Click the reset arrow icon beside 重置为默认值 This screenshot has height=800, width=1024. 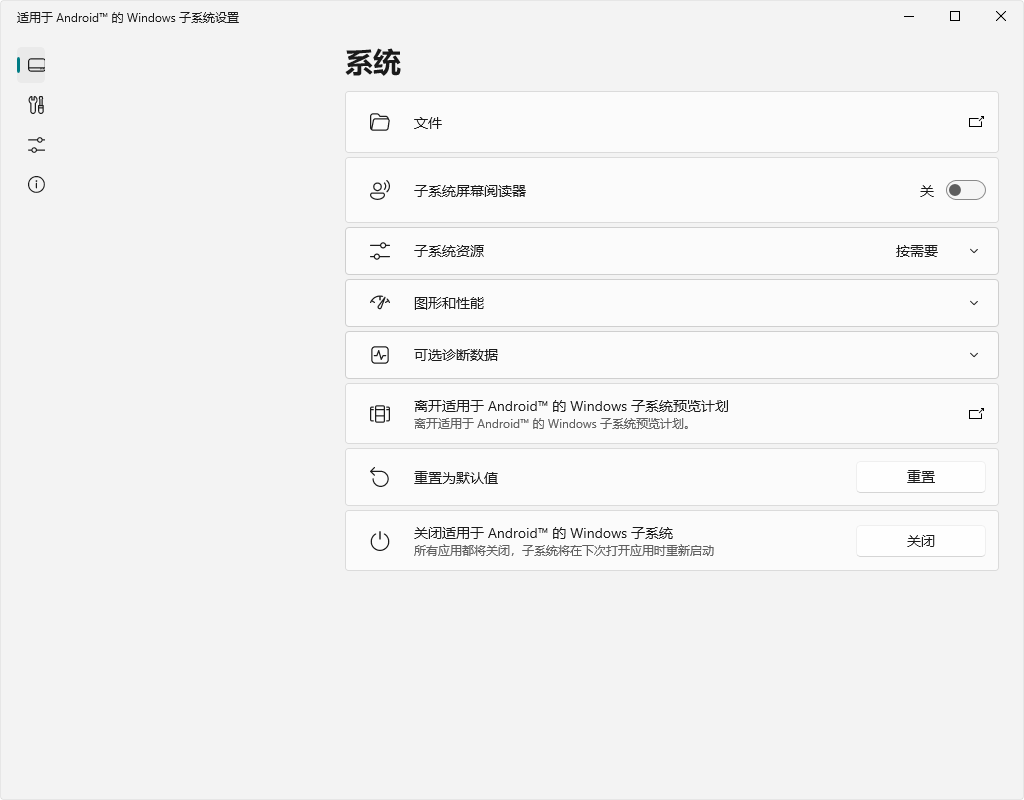[379, 477]
